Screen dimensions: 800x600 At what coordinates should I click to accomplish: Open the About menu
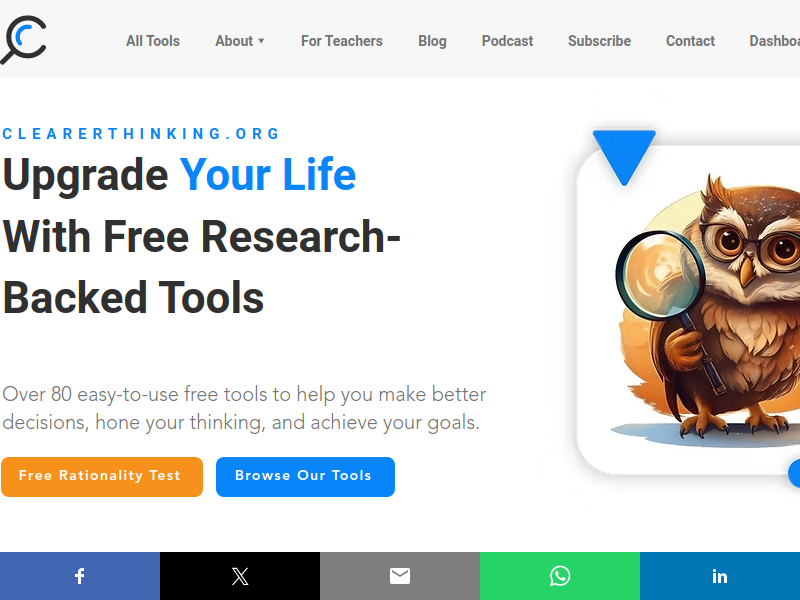234,41
